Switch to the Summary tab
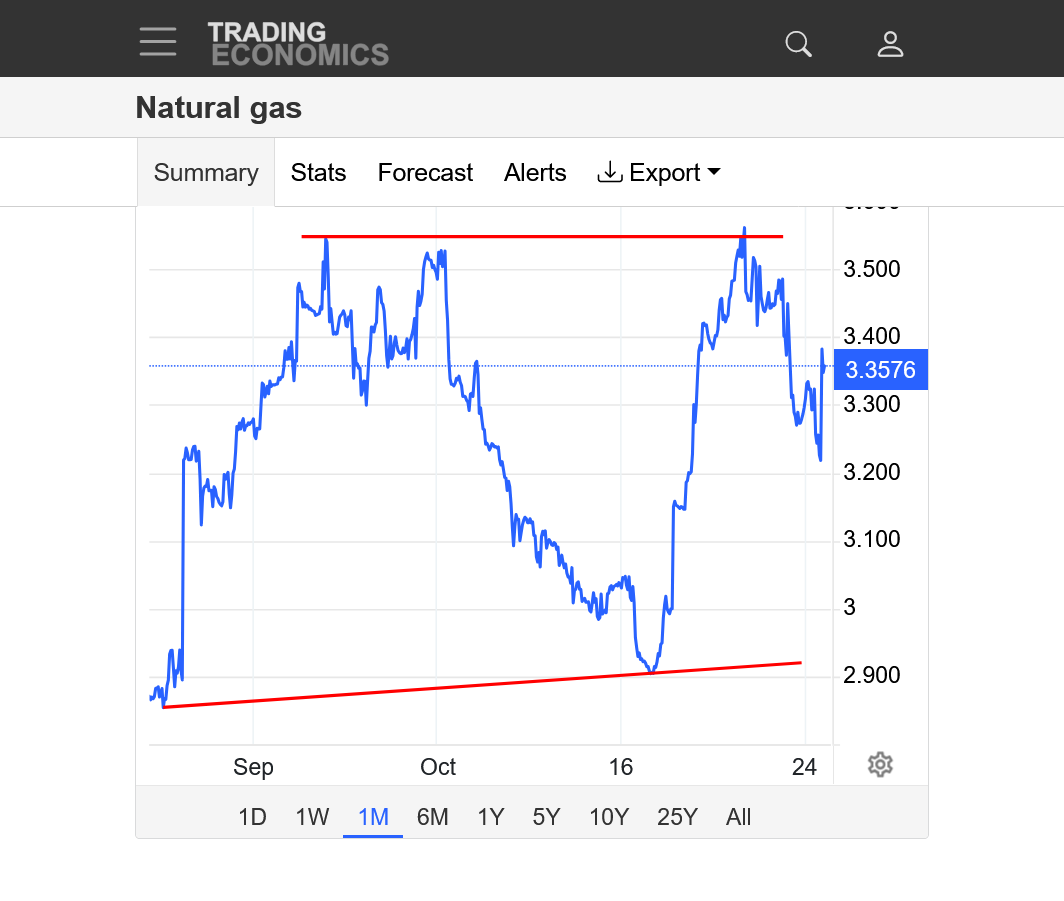The width and height of the screenshot is (1064, 901). tap(206, 173)
